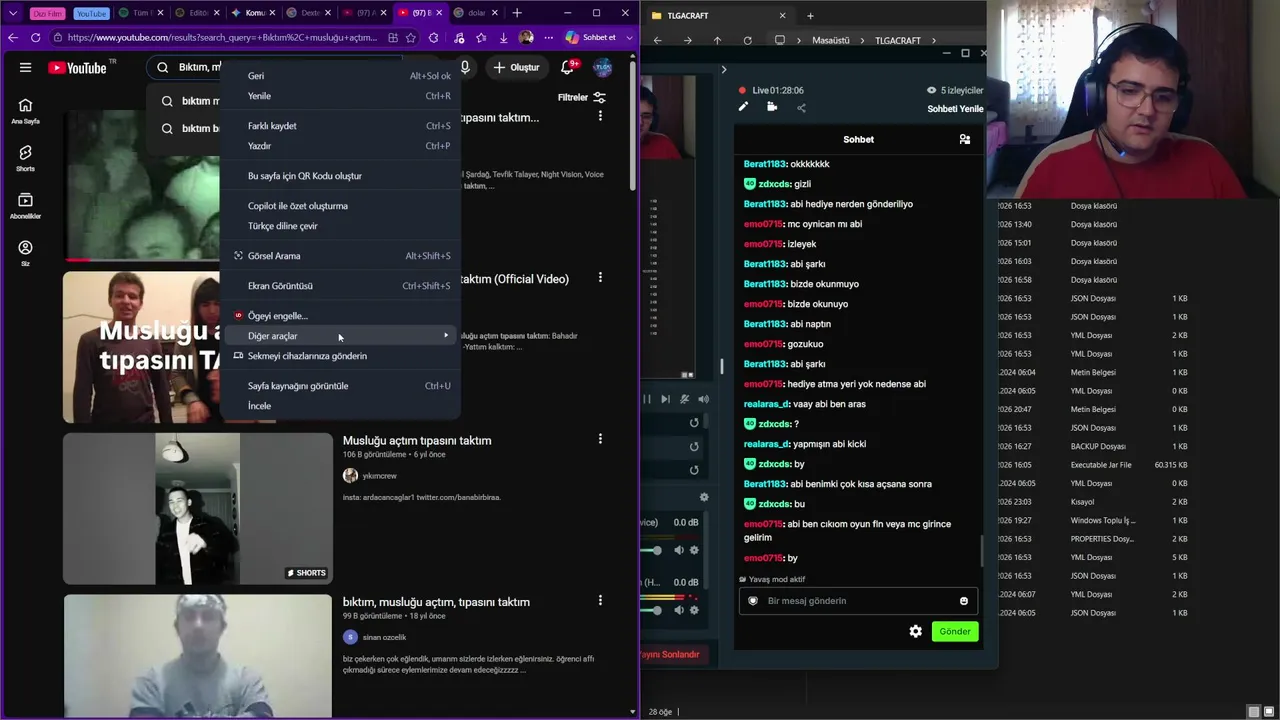
Task: Open chat settings gear icon
Action: pos(915,631)
